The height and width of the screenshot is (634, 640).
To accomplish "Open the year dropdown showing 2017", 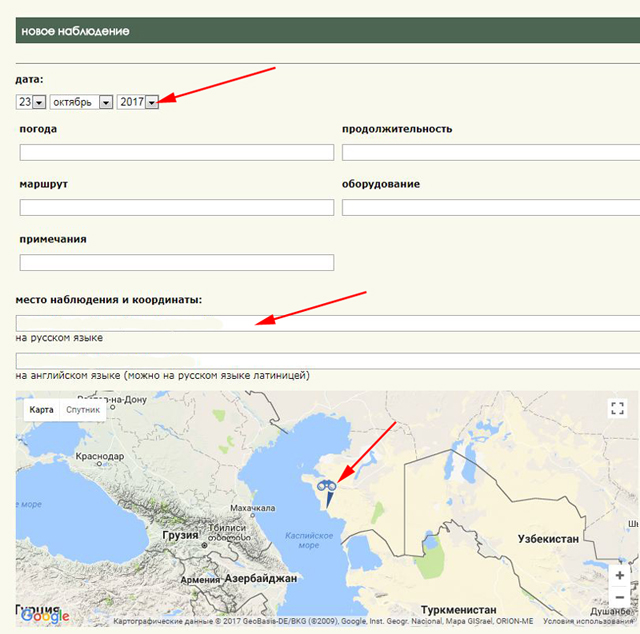I will (138, 102).
